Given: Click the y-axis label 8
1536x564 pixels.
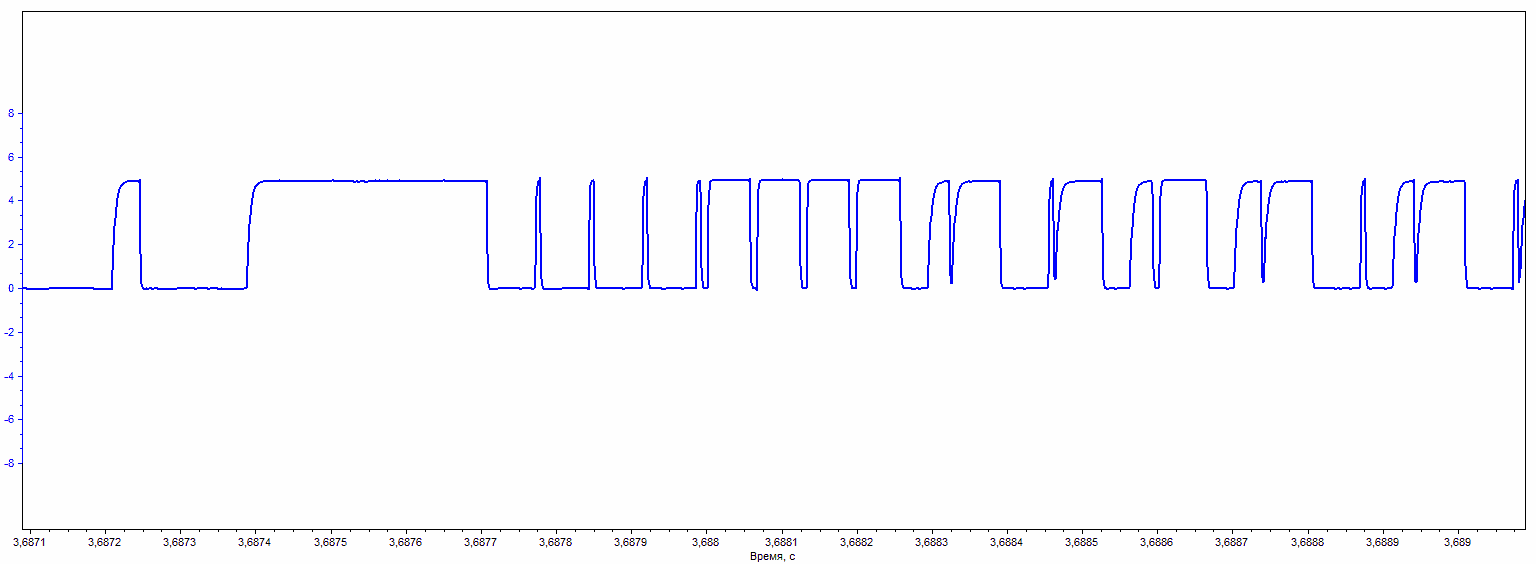Looking at the screenshot, I should (11, 113).
